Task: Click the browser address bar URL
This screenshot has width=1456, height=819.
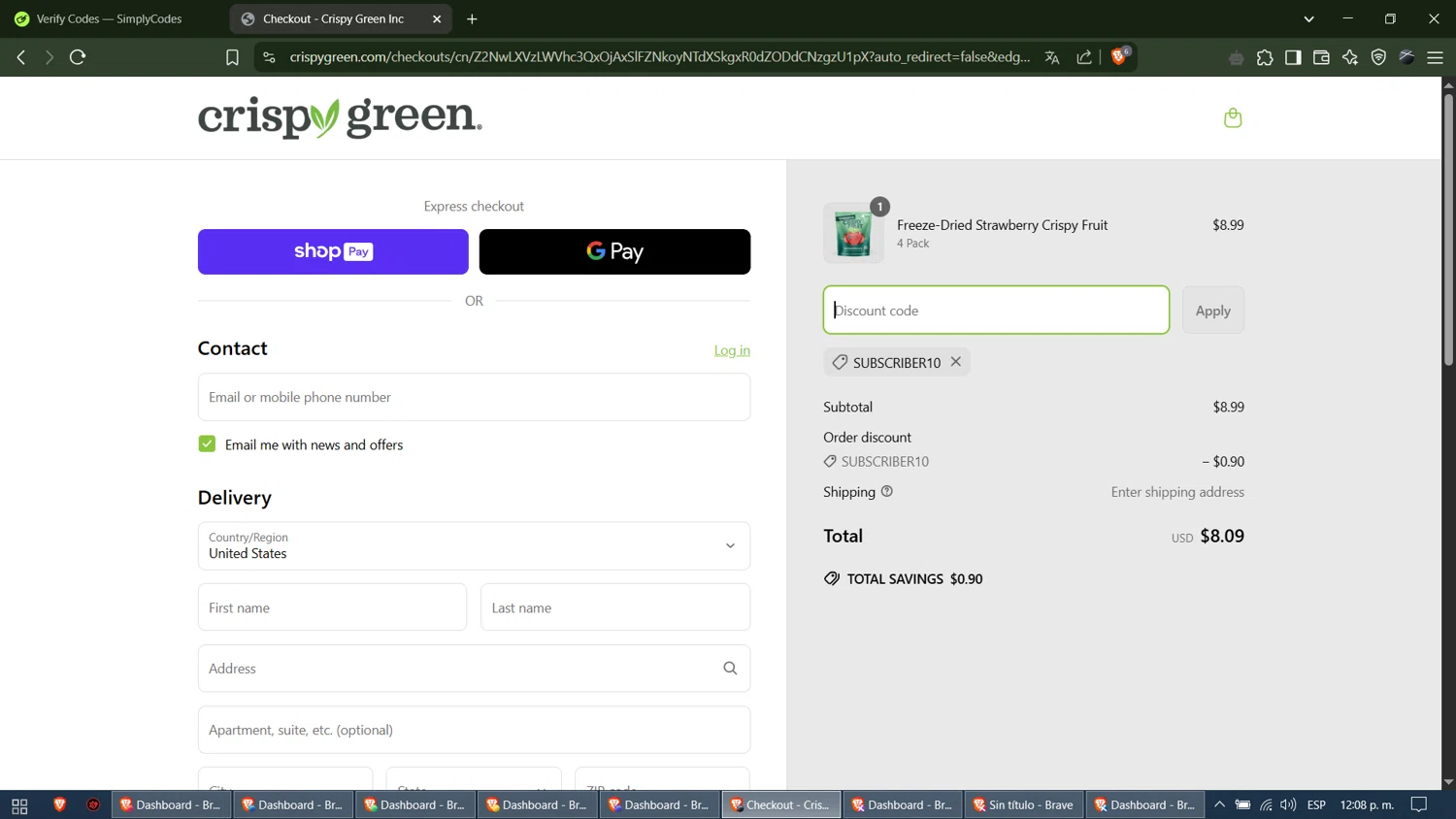Action: point(660,57)
